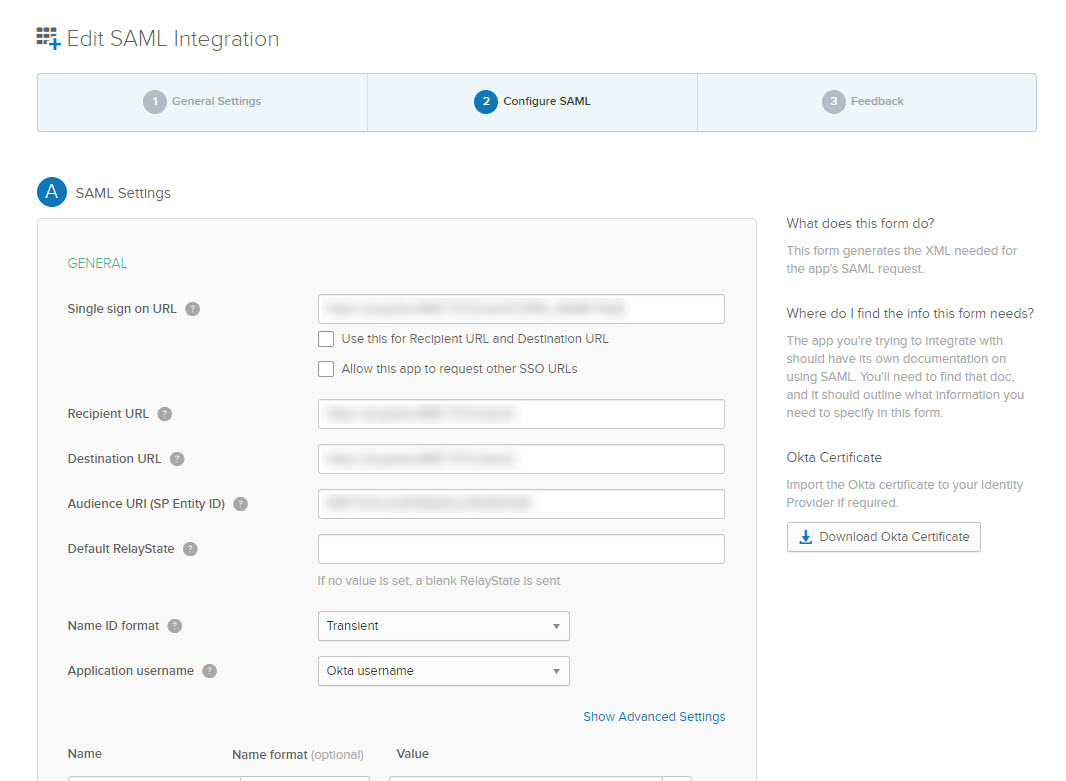1066x781 pixels.
Task: Click help icon beside Application username
Action: (209, 671)
